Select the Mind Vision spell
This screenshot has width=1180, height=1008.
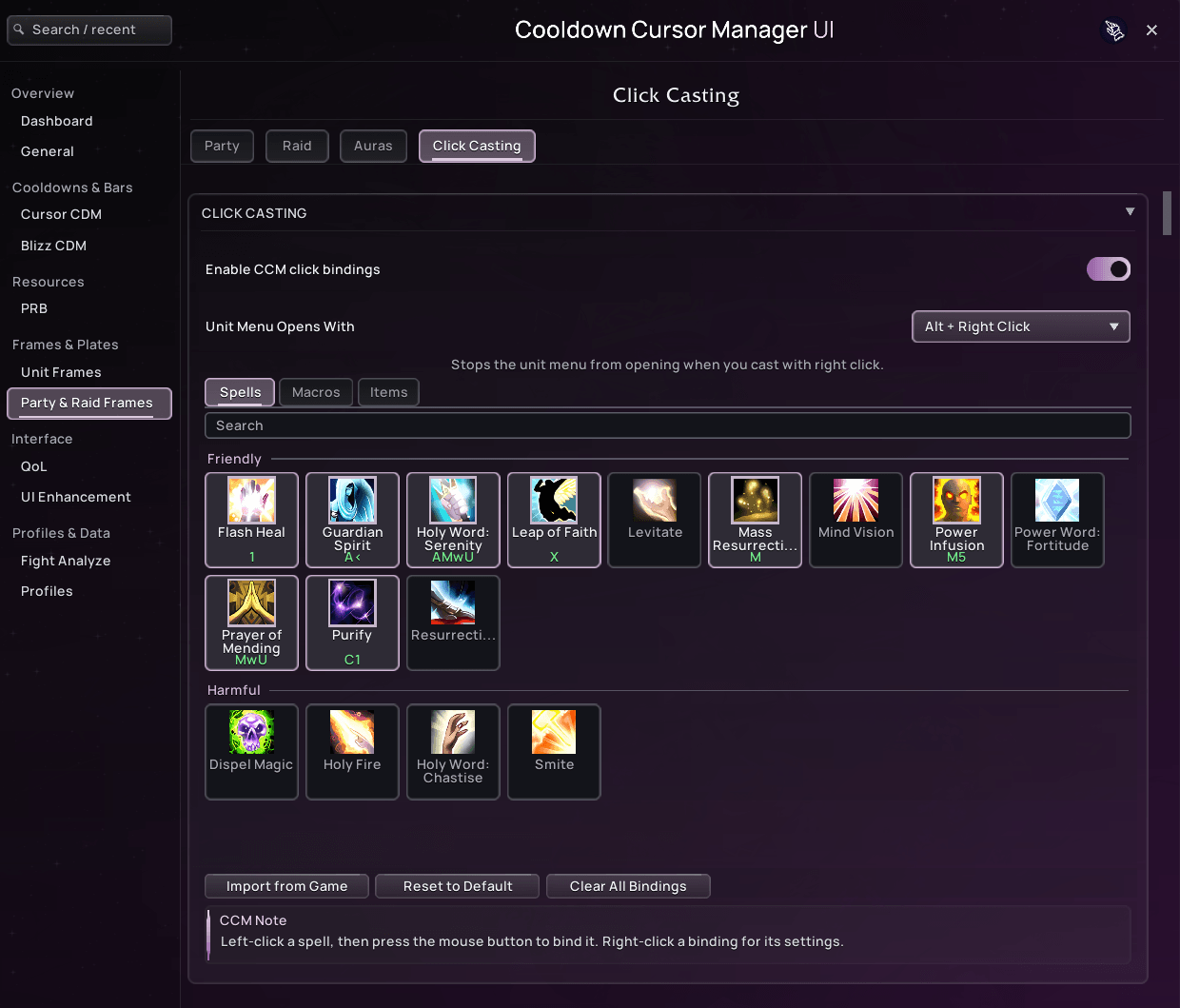[x=856, y=520]
